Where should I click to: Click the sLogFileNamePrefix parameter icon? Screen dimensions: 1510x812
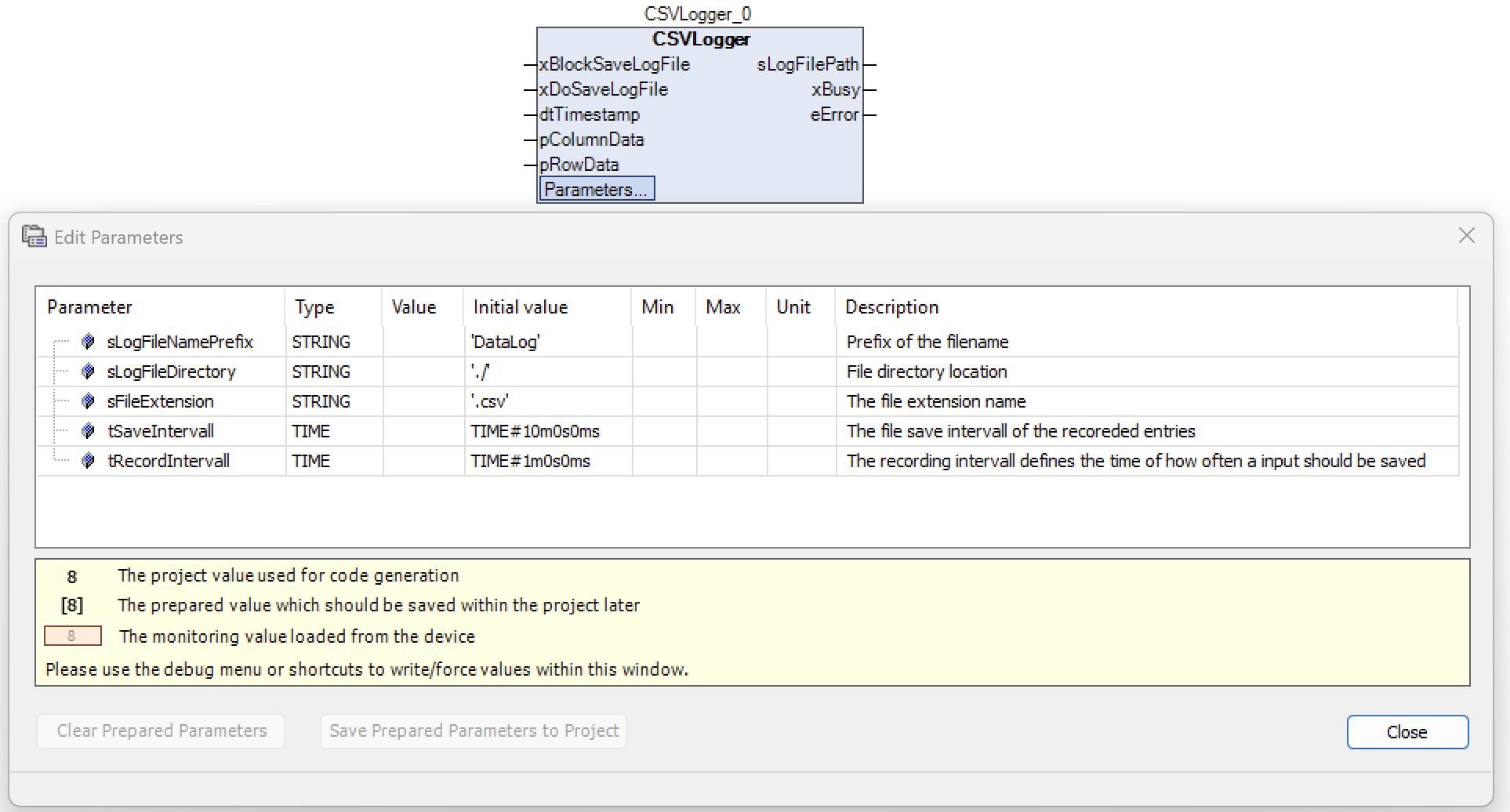88,342
